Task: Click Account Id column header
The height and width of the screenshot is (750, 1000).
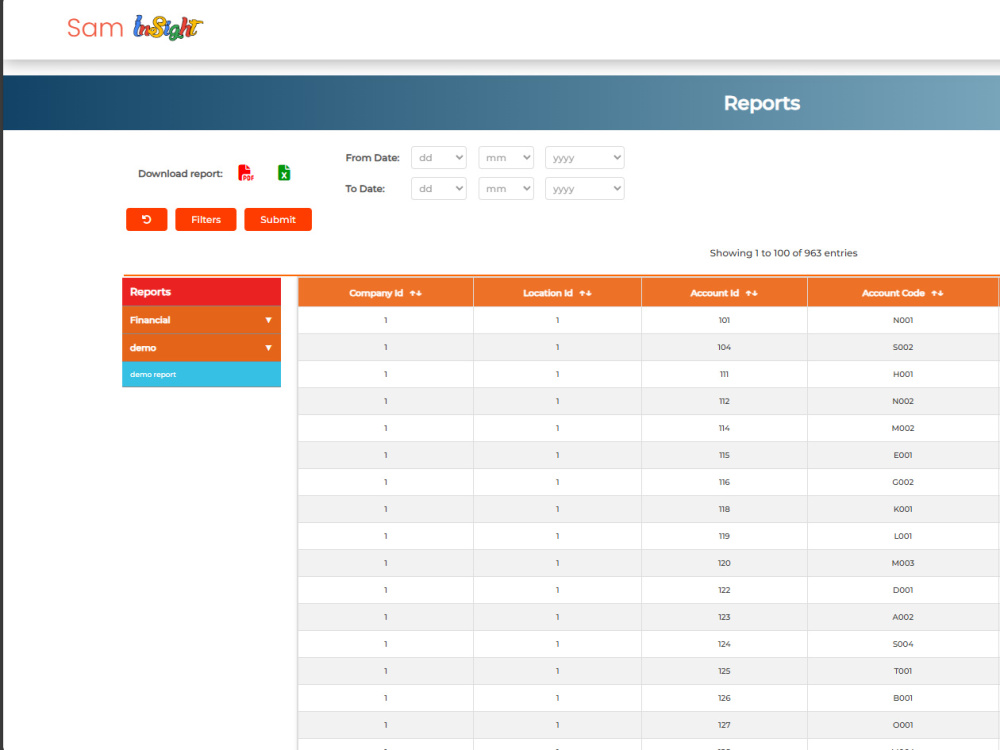Action: tap(724, 293)
